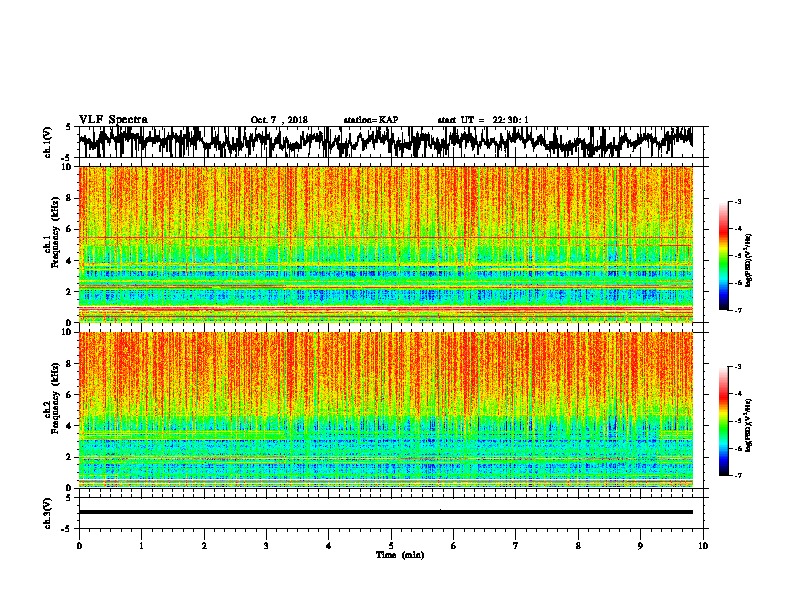792x612 pixels.
Task: Click the ch.1 frequency tick label "2"
Action: [69, 292]
